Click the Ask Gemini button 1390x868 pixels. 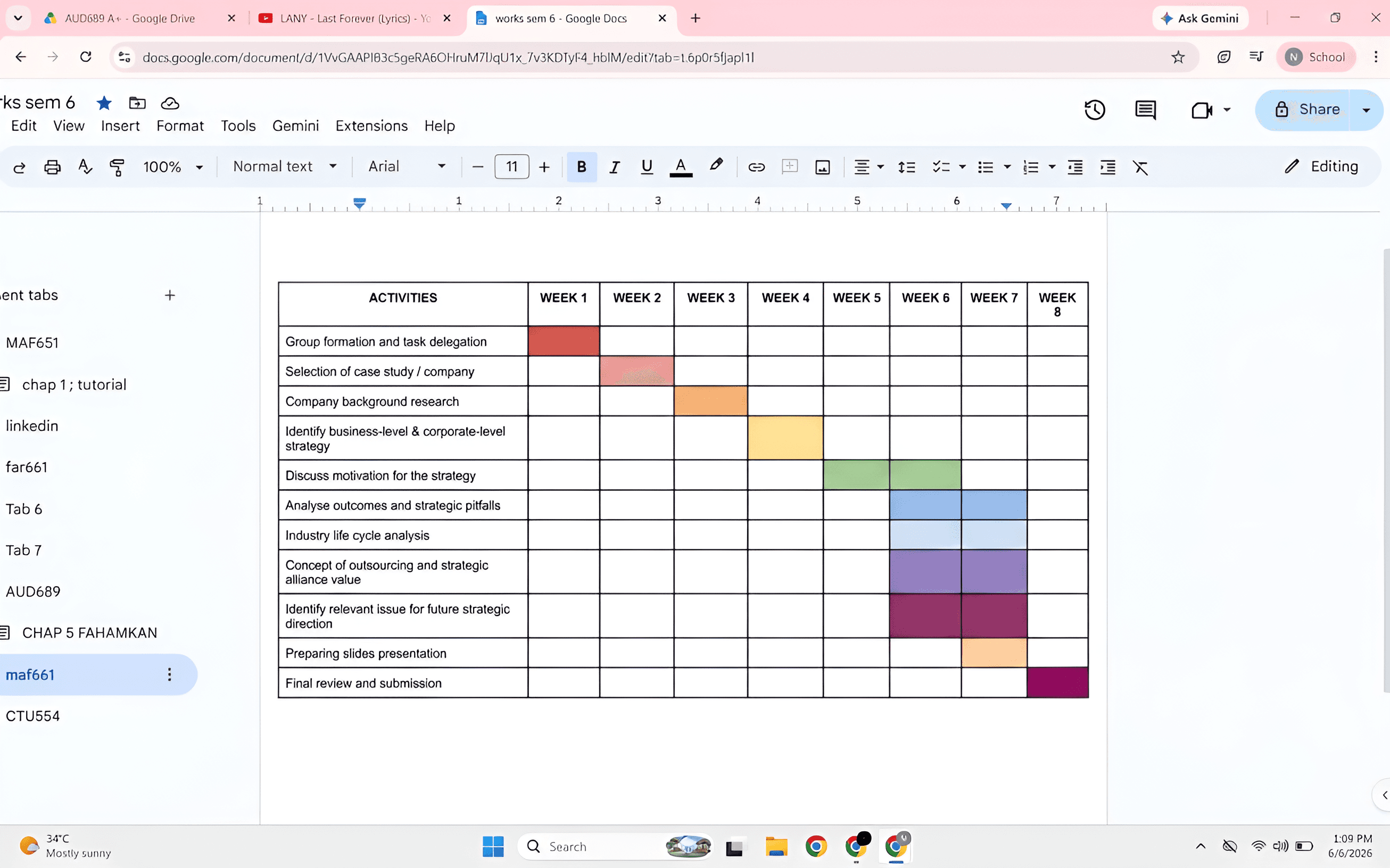tap(1200, 19)
